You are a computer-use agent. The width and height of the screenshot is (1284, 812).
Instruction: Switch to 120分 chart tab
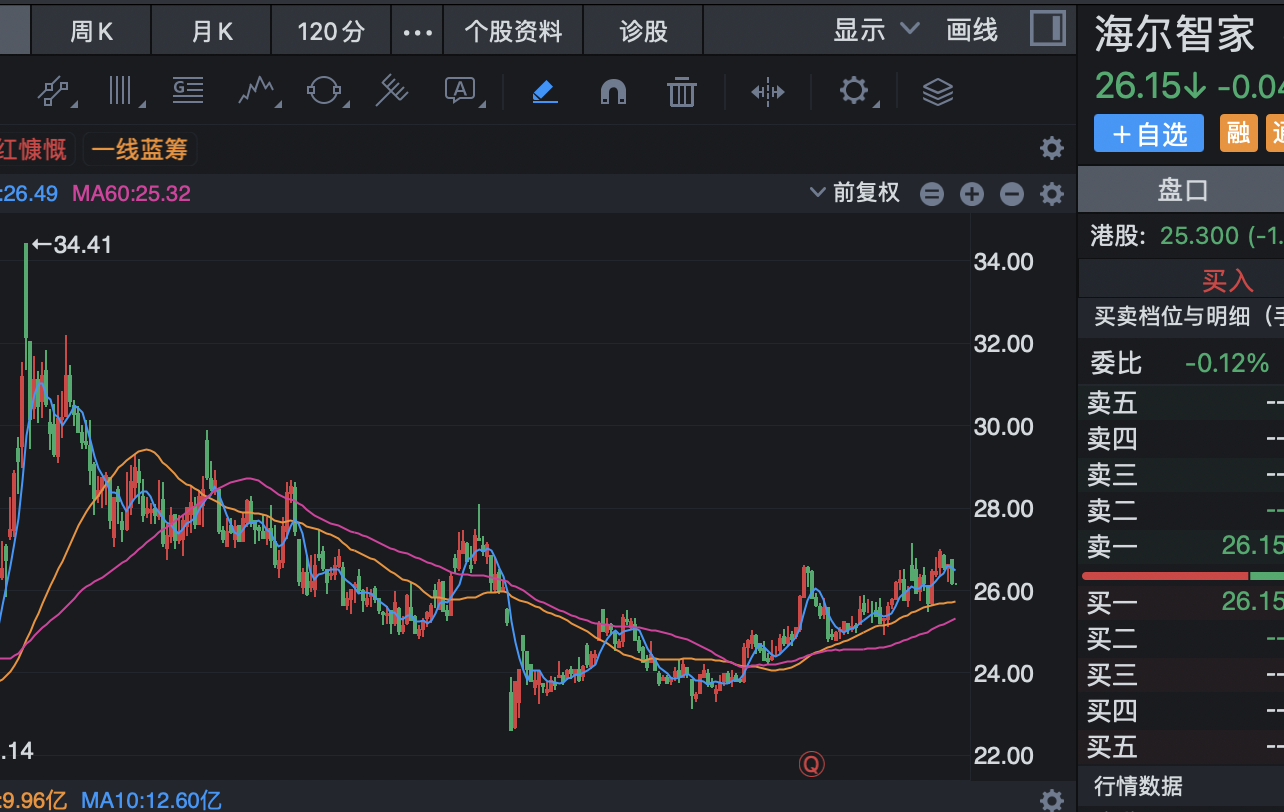pos(331,31)
